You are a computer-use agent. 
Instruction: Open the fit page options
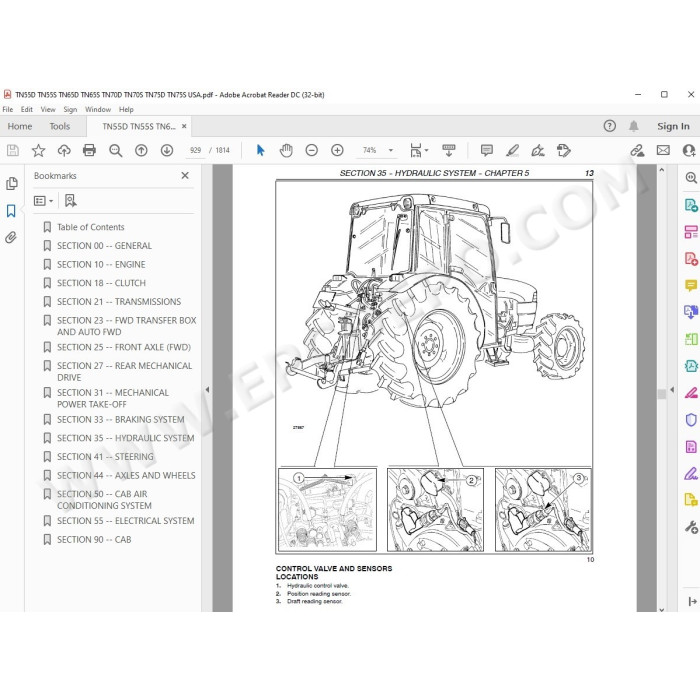(419, 150)
